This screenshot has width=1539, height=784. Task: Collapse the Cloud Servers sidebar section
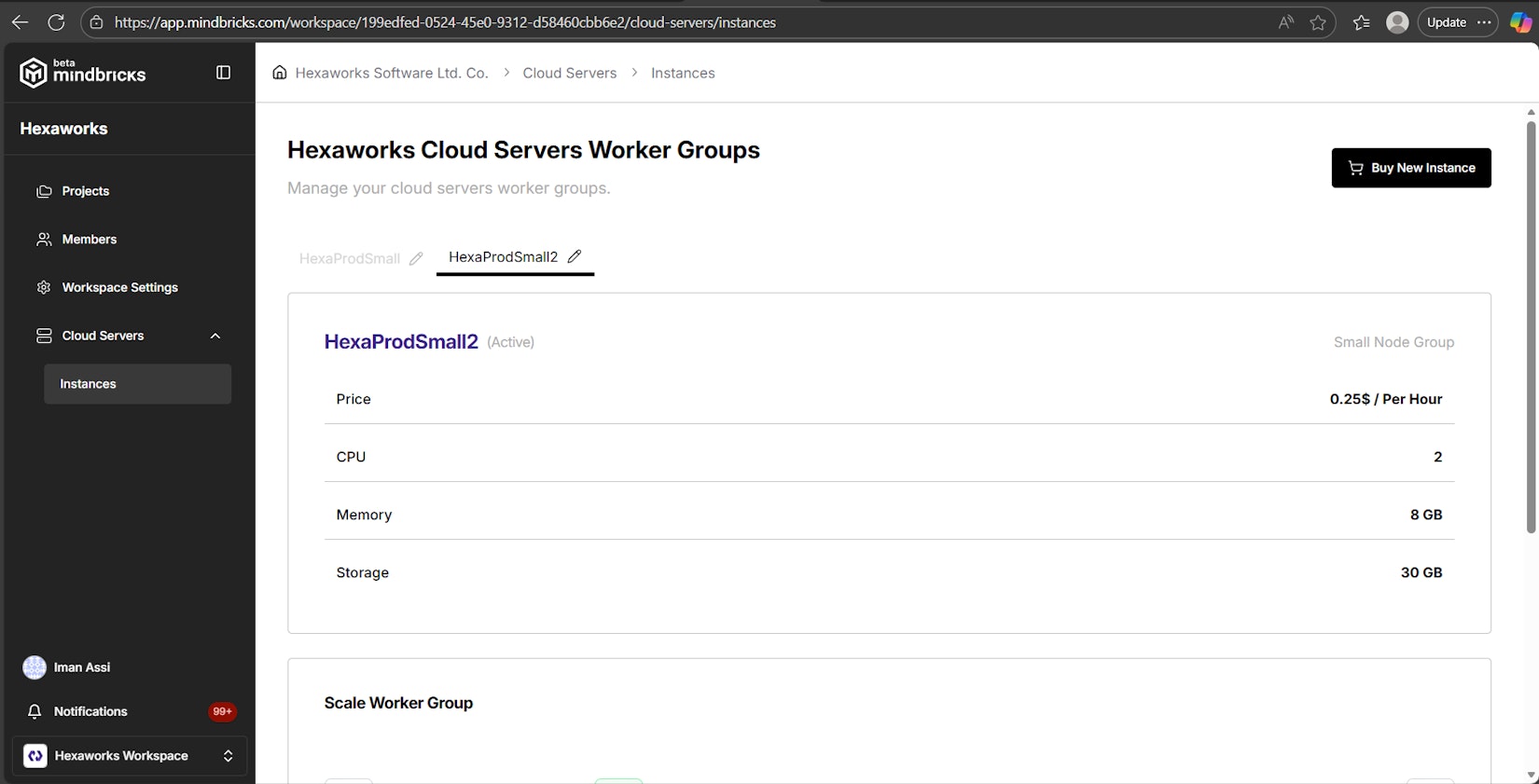[215, 336]
